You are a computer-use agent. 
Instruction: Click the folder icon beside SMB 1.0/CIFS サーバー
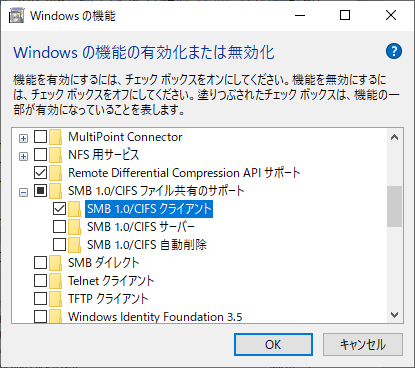point(74,227)
